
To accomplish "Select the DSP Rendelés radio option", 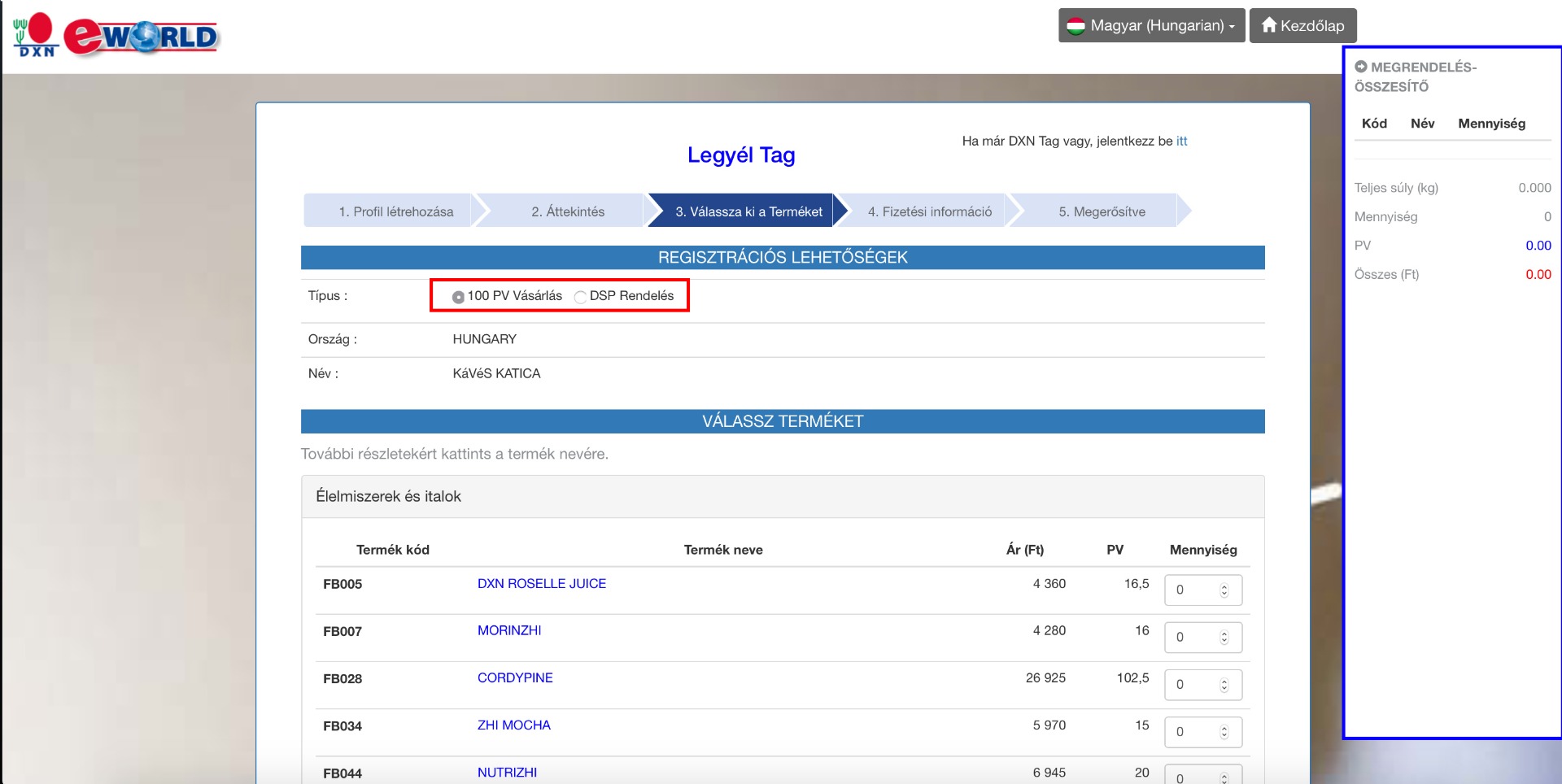I will (580, 297).
